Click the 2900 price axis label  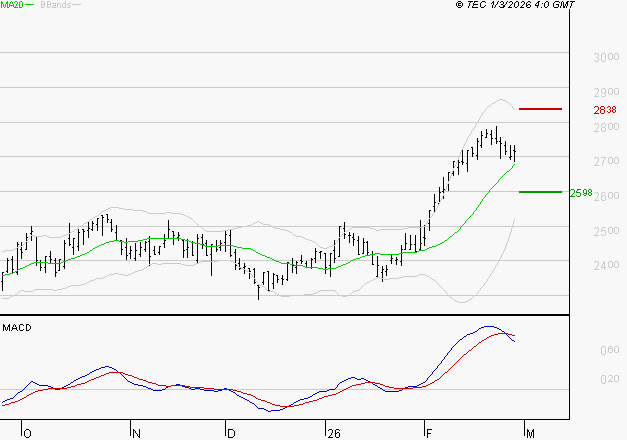606,92
